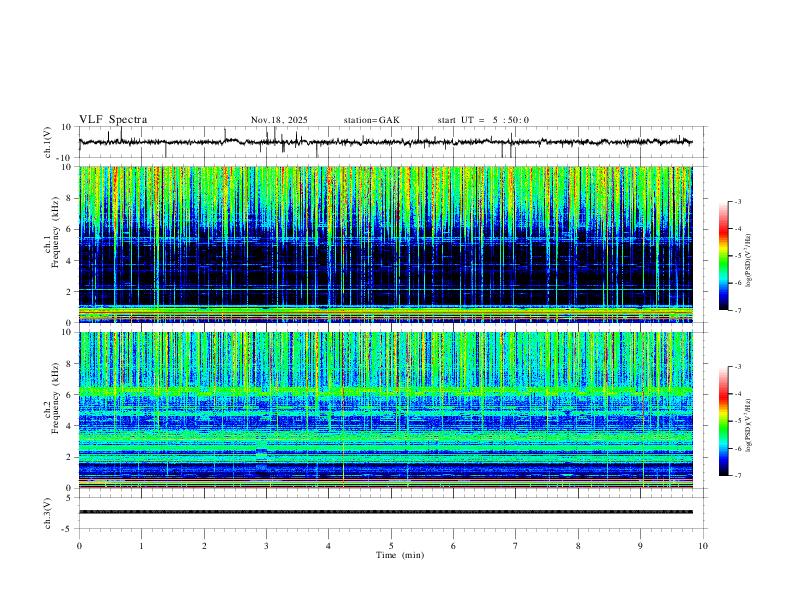
Task: Click the "-4" tick on ch.2 colorbar
Action: coord(737,394)
